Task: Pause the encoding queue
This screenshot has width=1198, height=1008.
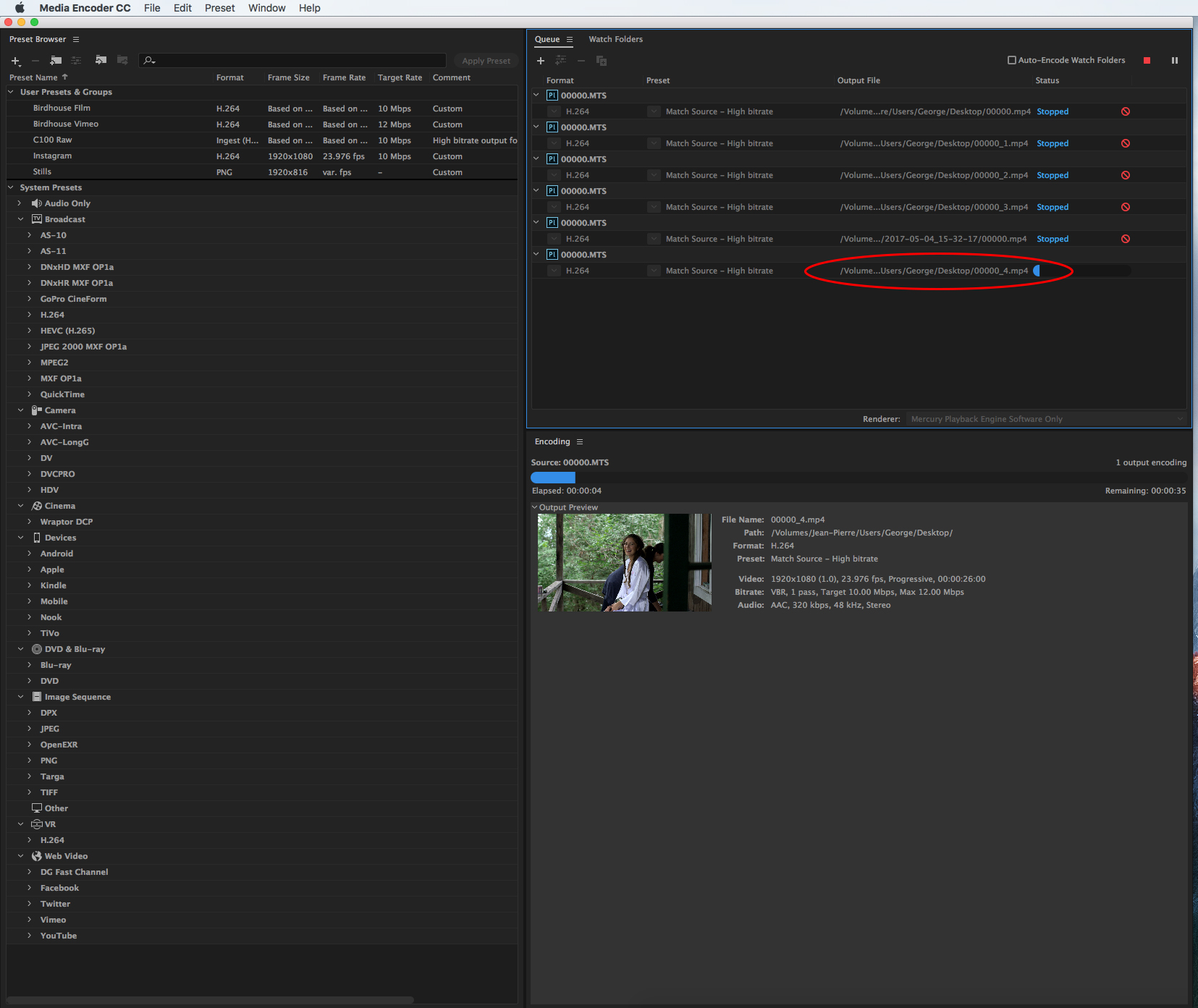Action: pyautogui.click(x=1174, y=61)
